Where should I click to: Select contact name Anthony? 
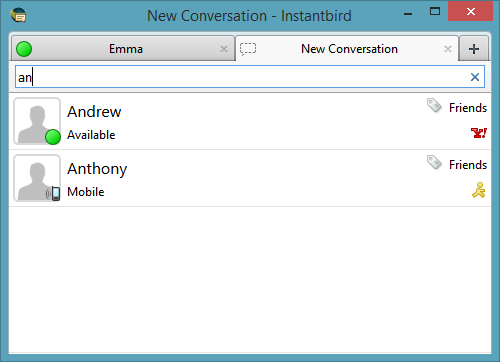97,169
